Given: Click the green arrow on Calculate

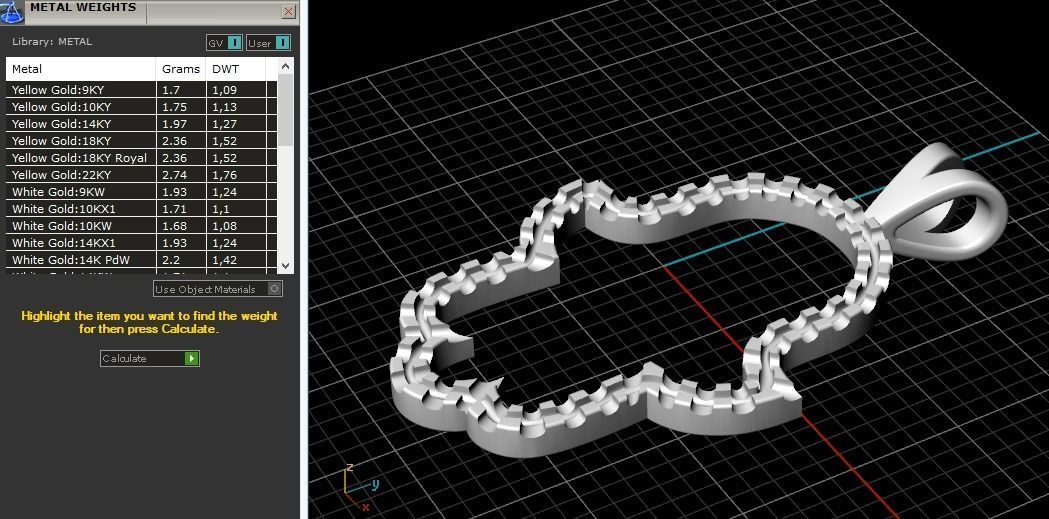Looking at the screenshot, I should coord(191,358).
